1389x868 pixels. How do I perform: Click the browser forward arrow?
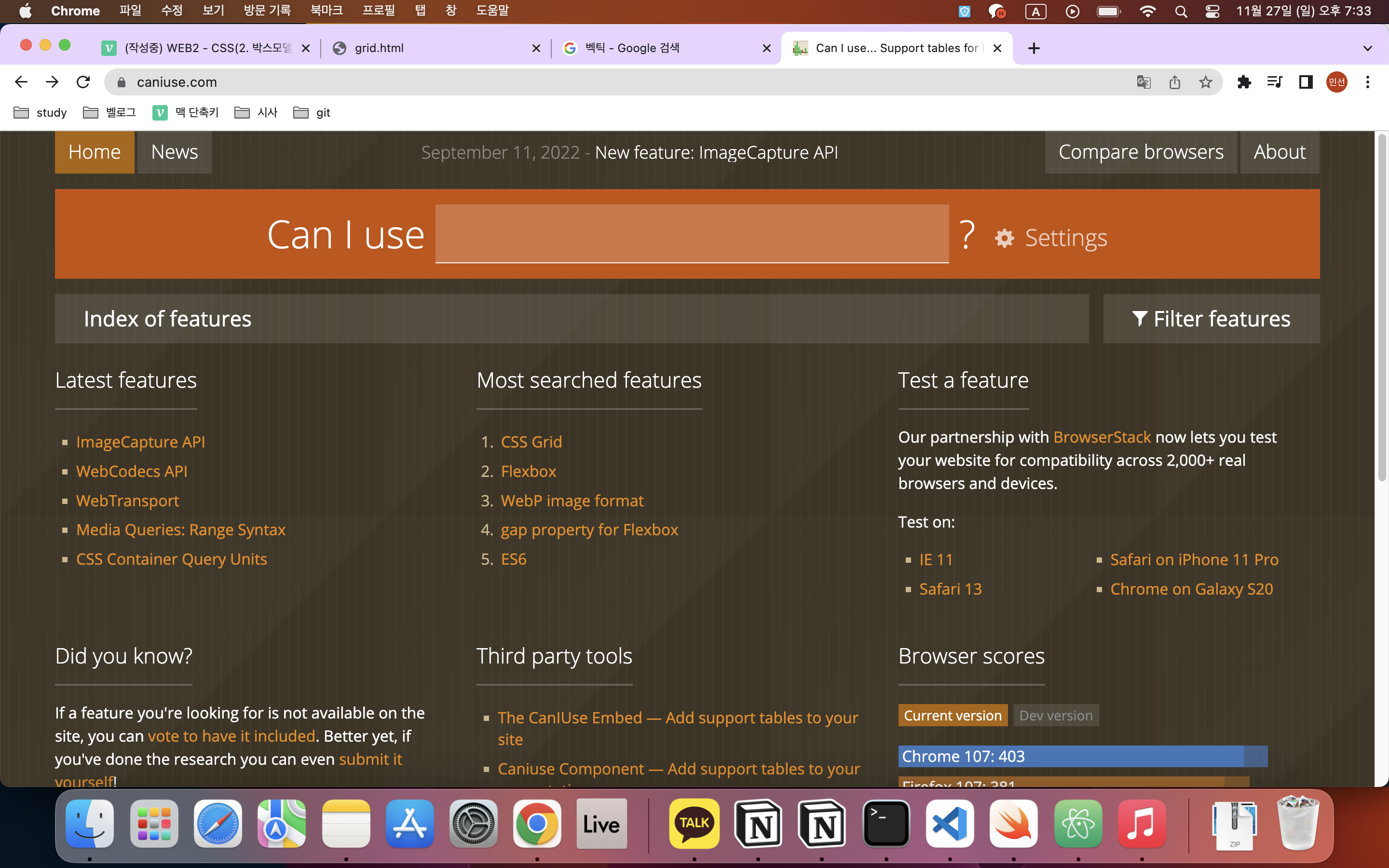pos(52,82)
